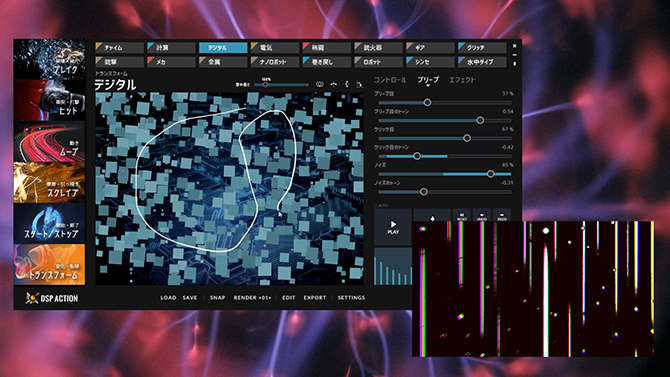Open the RENDER menu
670x377 pixels.
click(x=252, y=297)
